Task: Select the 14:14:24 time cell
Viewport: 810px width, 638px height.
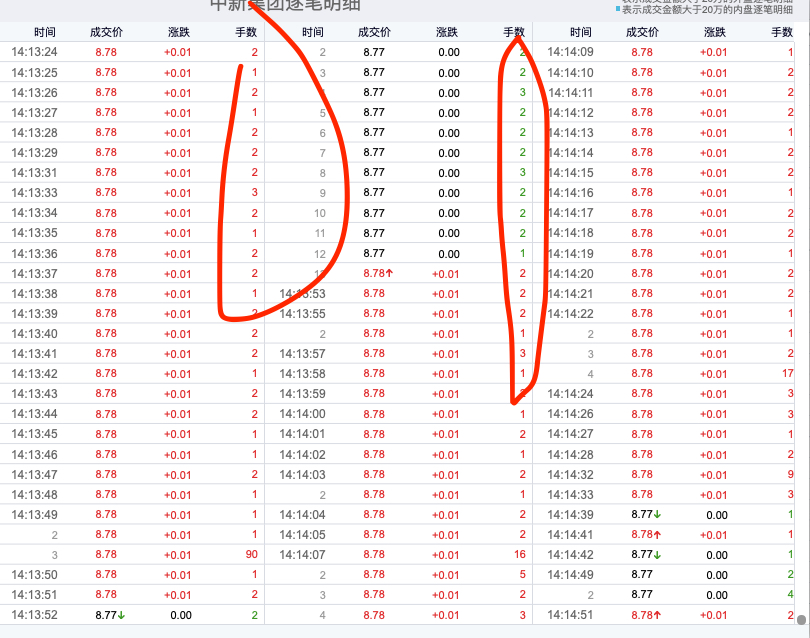Action: [570, 394]
